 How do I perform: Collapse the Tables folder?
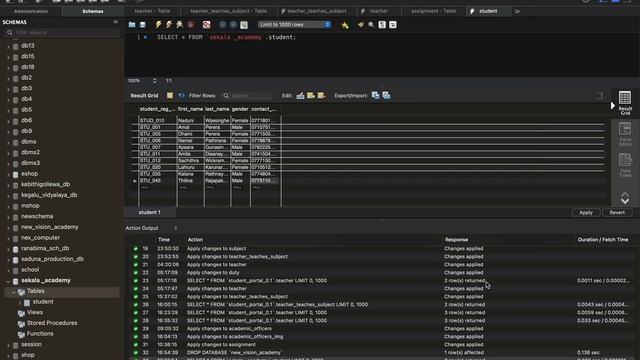13,291
